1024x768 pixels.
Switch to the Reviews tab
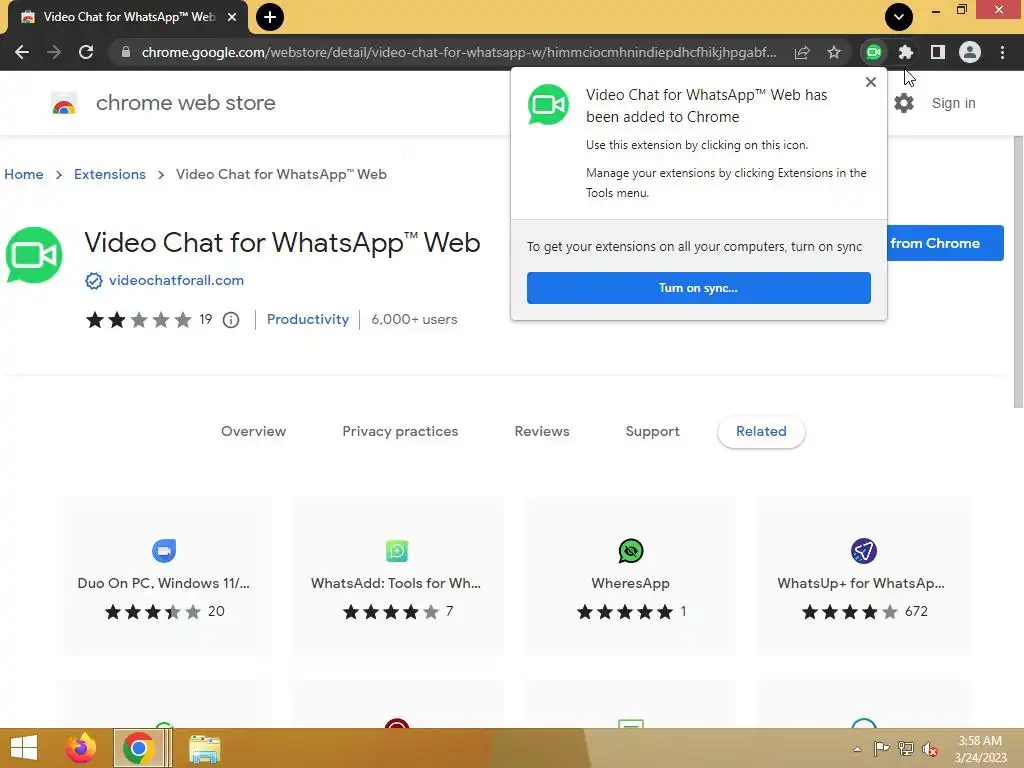pyautogui.click(x=542, y=432)
